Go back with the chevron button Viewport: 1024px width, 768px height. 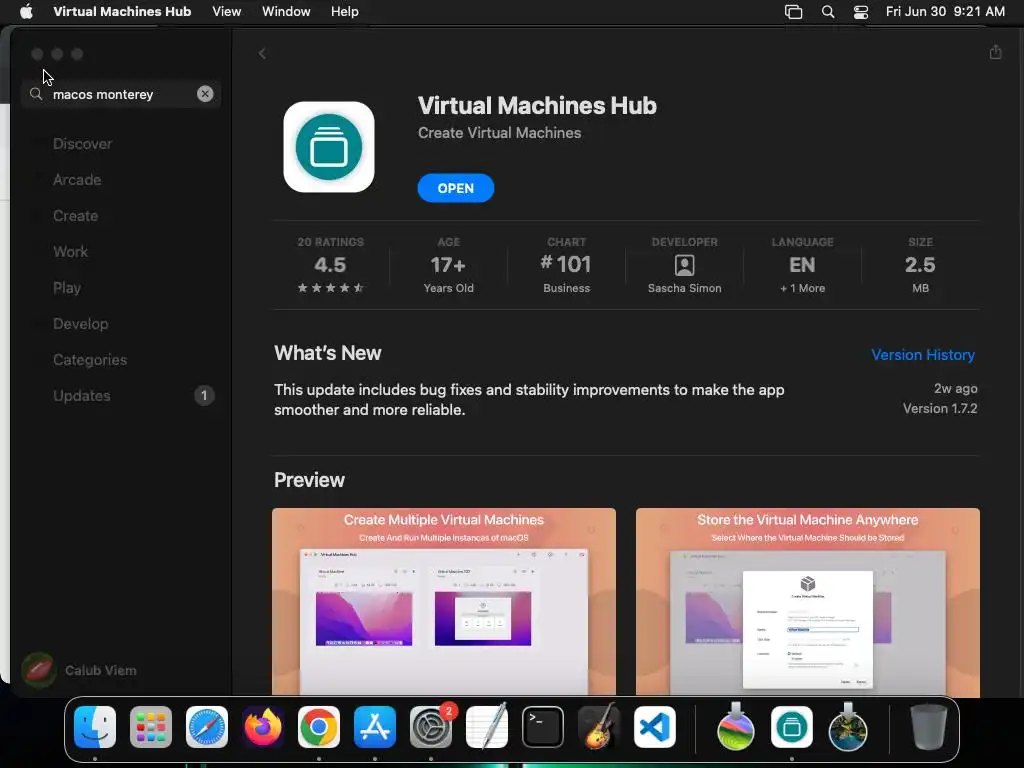pyautogui.click(x=262, y=54)
